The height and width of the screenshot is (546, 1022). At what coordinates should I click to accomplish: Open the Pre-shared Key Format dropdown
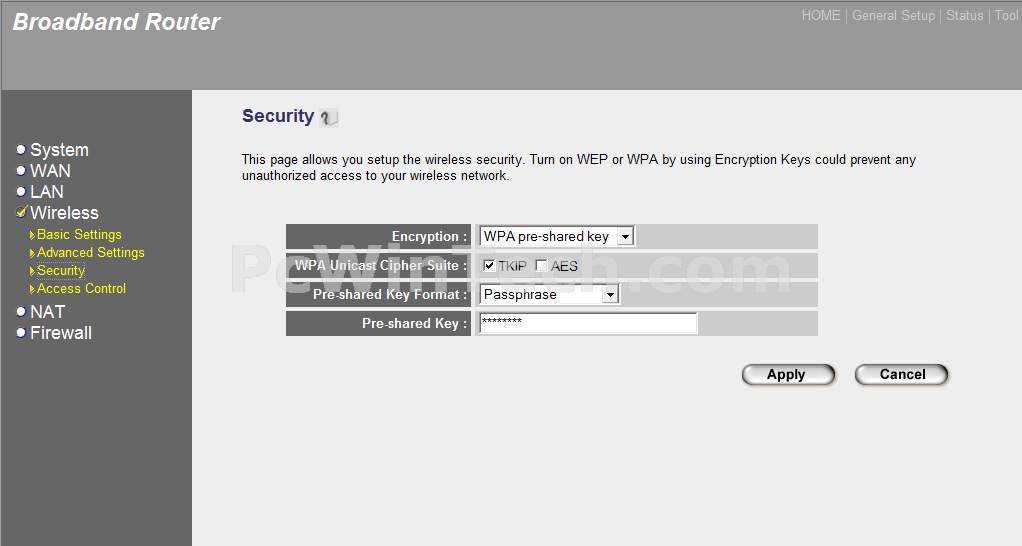[x=549, y=295]
